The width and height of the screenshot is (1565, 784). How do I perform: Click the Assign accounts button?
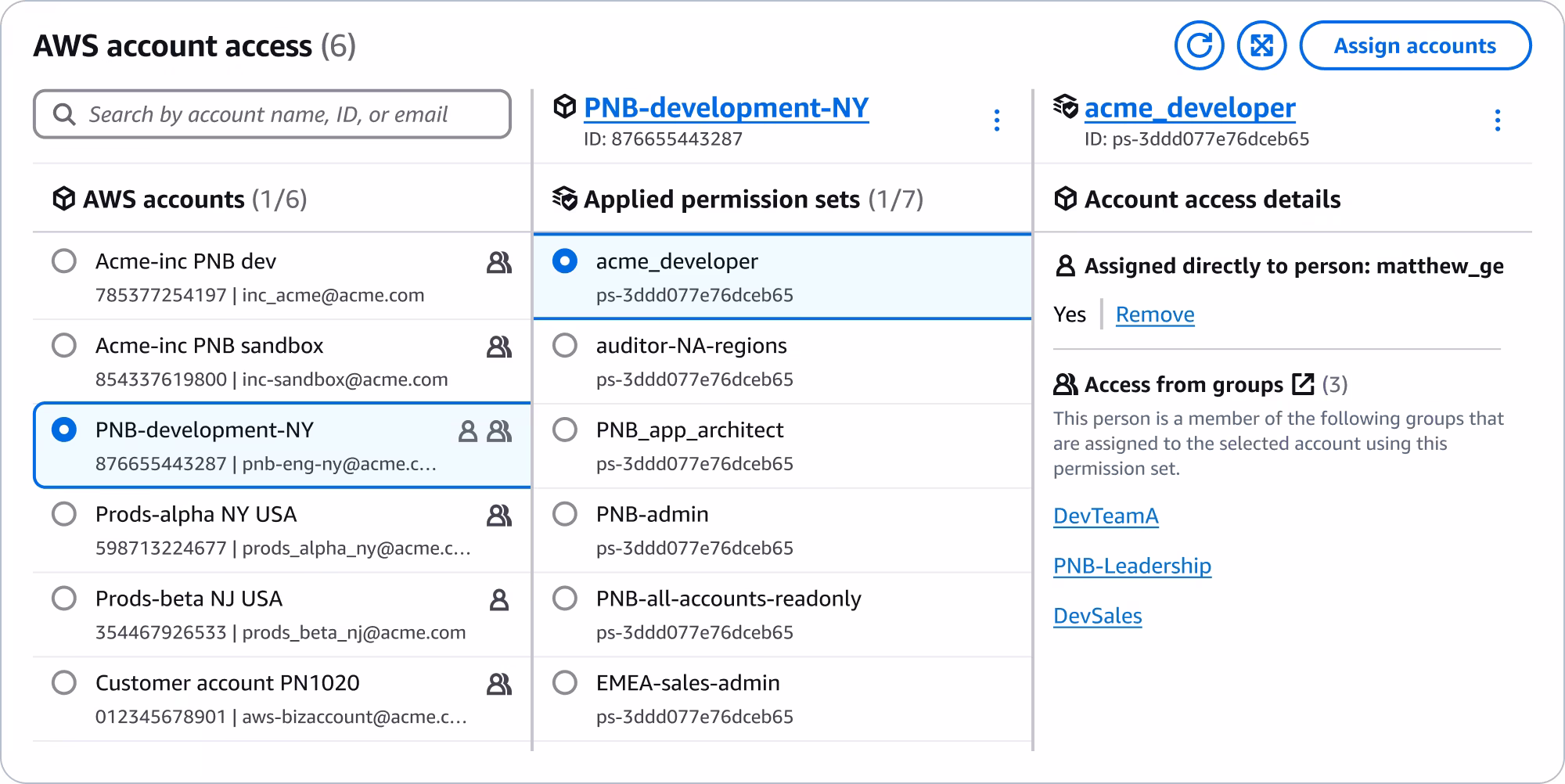pos(1415,45)
